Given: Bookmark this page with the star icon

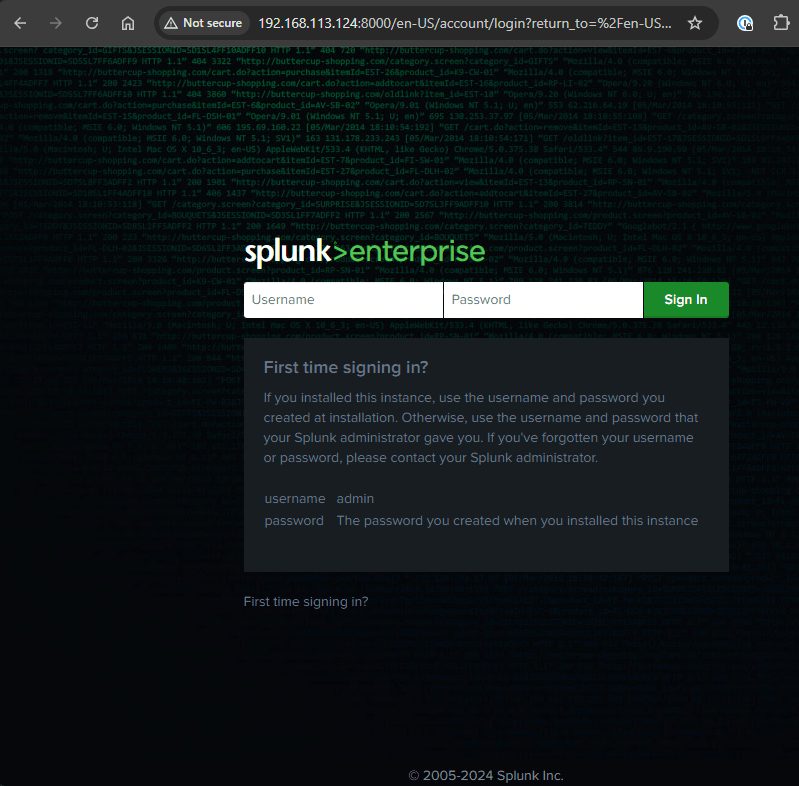Looking at the screenshot, I should click(x=695, y=23).
